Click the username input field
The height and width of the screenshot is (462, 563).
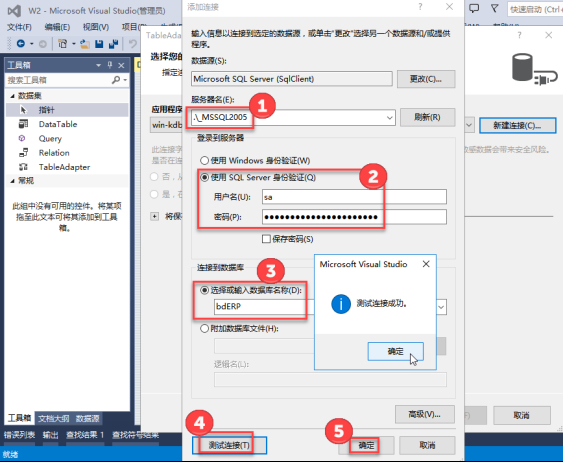[x=354, y=197]
